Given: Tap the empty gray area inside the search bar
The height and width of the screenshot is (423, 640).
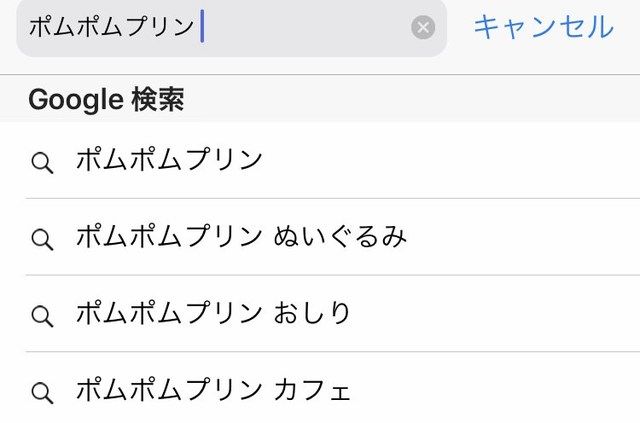Looking at the screenshot, I should pyautogui.click(x=306, y=27).
